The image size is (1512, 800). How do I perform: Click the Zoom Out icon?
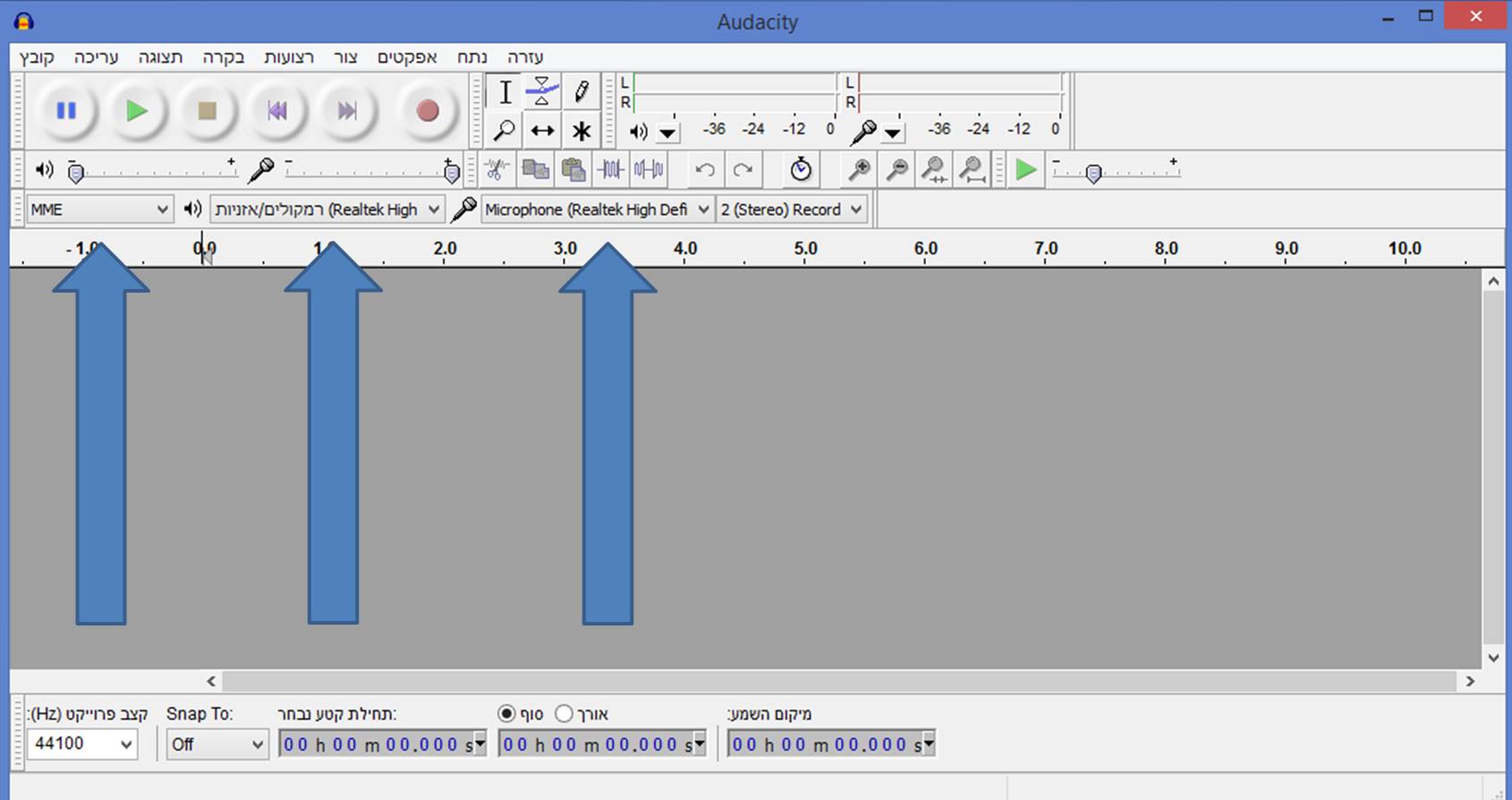tap(896, 169)
